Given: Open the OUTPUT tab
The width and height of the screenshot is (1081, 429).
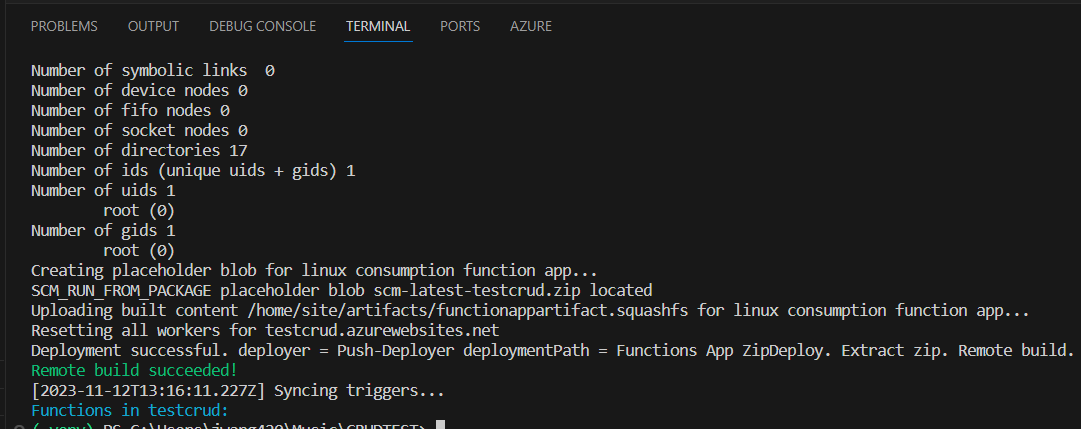Looking at the screenshot, I should [153, 26].
